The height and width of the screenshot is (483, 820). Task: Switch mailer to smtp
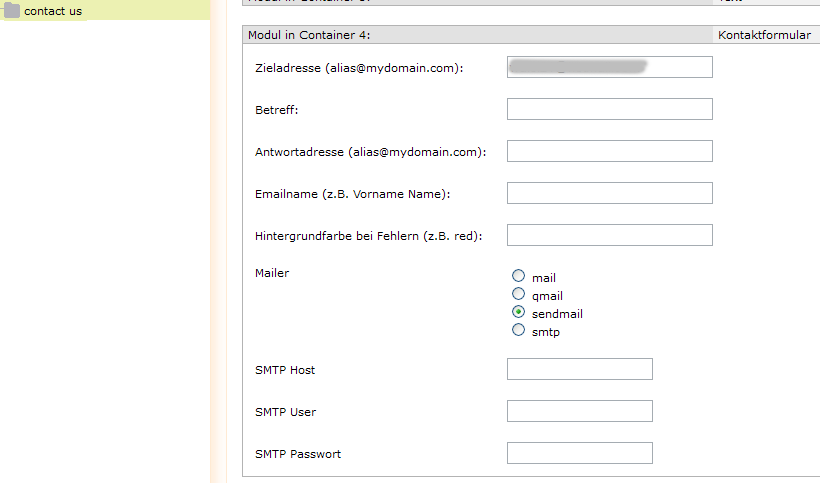(518, 330)
